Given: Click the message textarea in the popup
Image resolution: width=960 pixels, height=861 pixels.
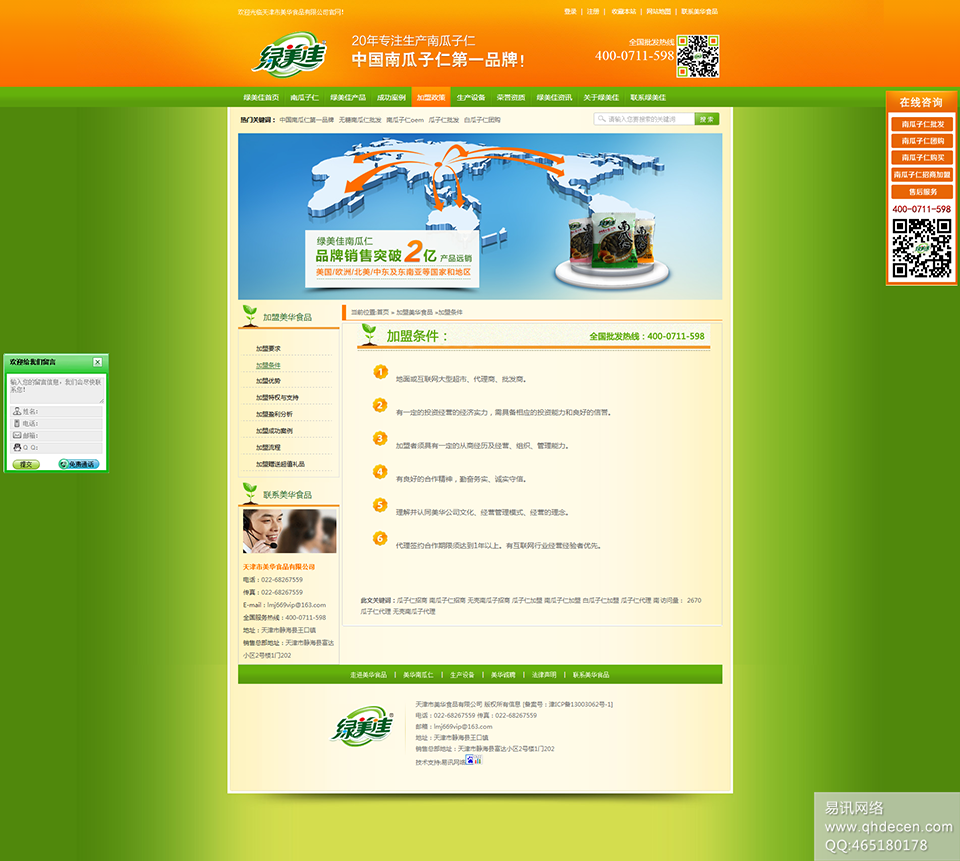Looking at the screenshot, I should (x=56, y=389).
